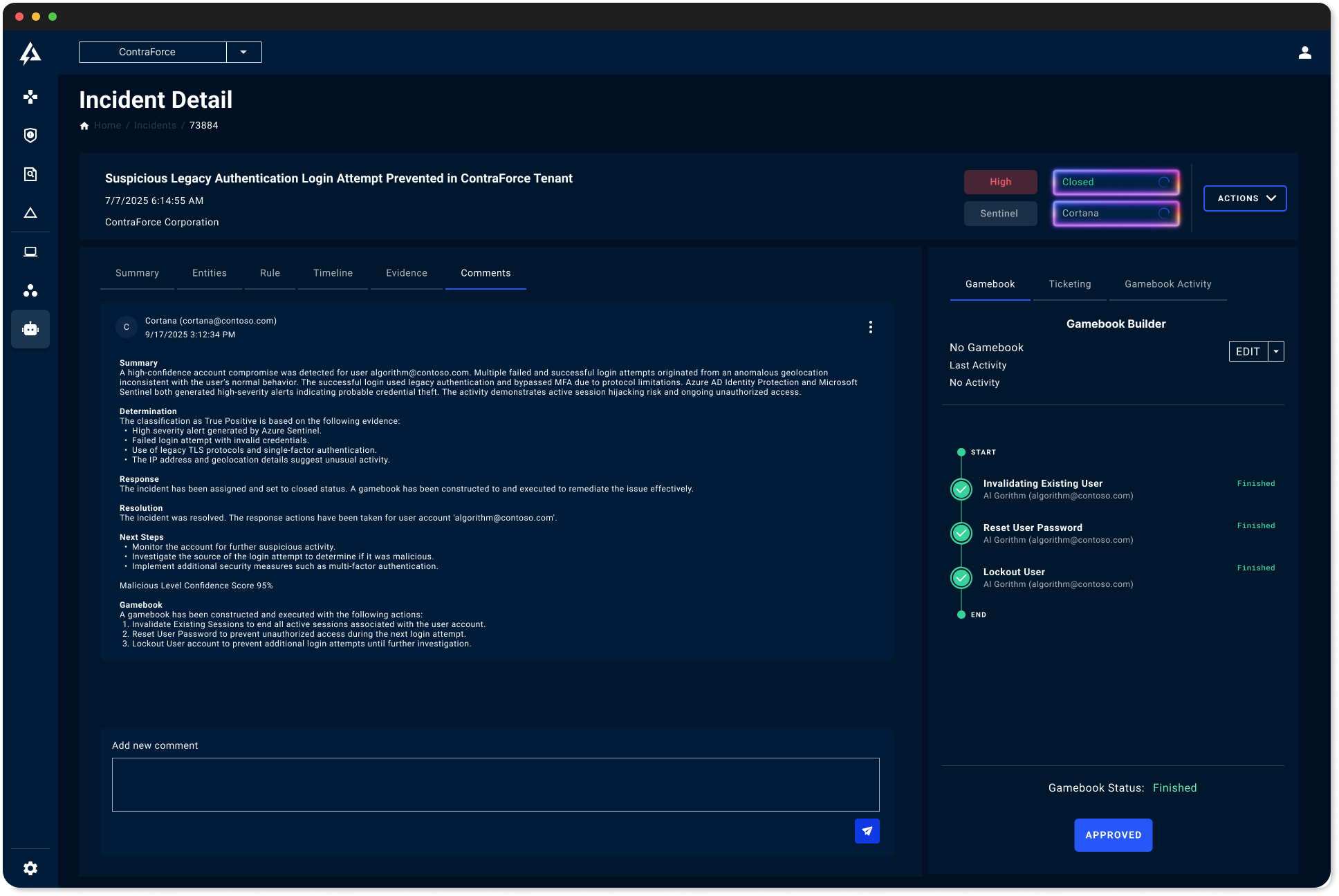The image size is (1339, 896).
Task: Click inside the Add new comment field
Action: pos(495,785)
